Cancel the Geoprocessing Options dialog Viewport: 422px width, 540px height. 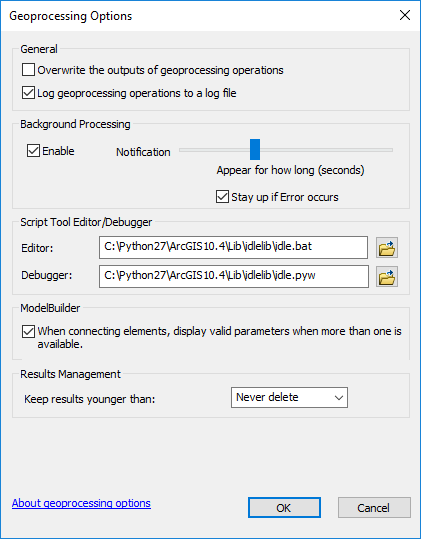(x=374, y=508)
